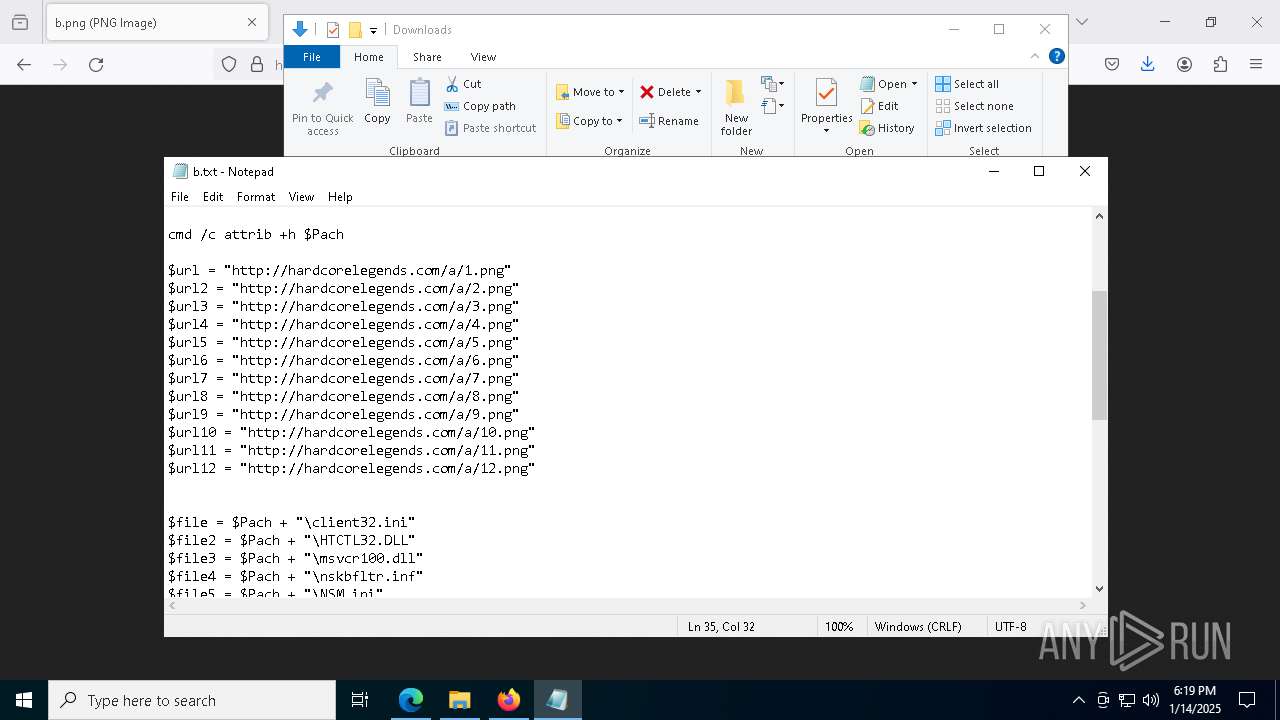Open Notepad View menu
Viewport: 1280px width, 720px height.
[x=301, y=197]
